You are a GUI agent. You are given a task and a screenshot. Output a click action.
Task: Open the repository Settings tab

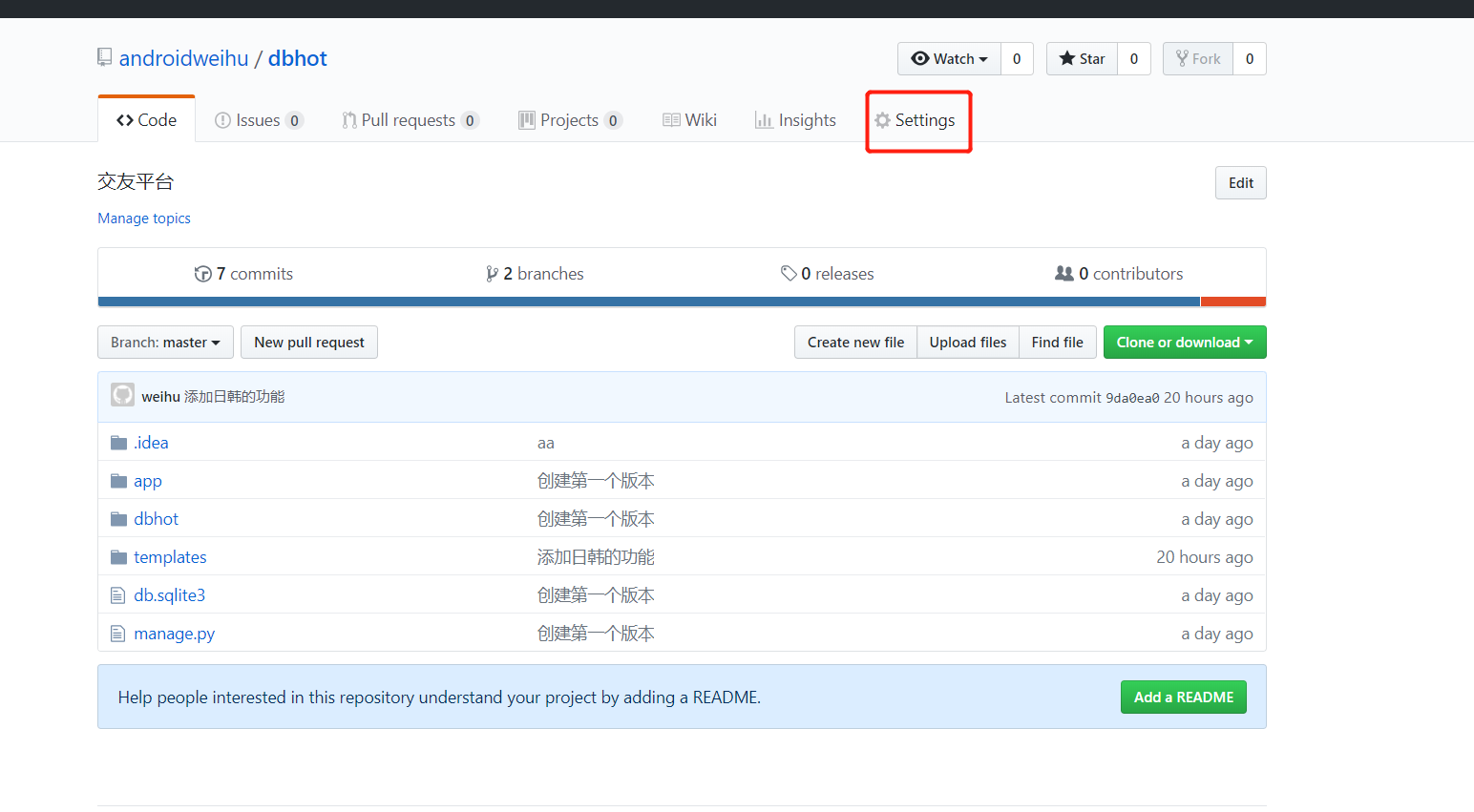click(915, 120)
